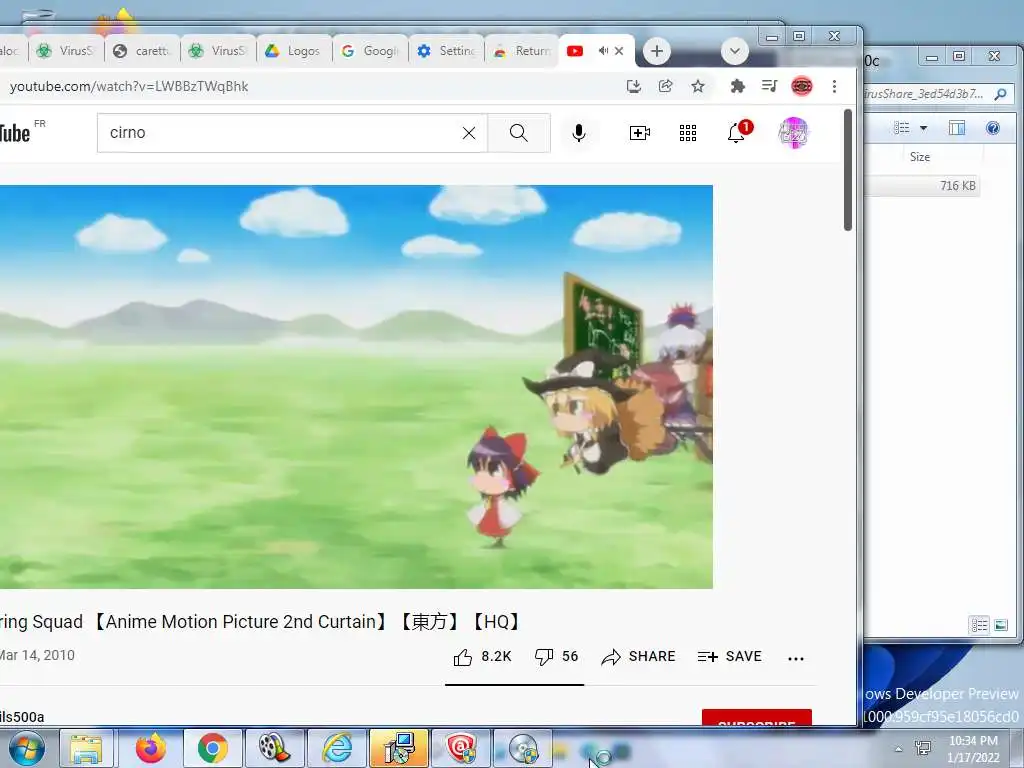This screenshot has width=1024, height=768.
Task: Click the channel name ending ils500a
Action: (22, 717)
